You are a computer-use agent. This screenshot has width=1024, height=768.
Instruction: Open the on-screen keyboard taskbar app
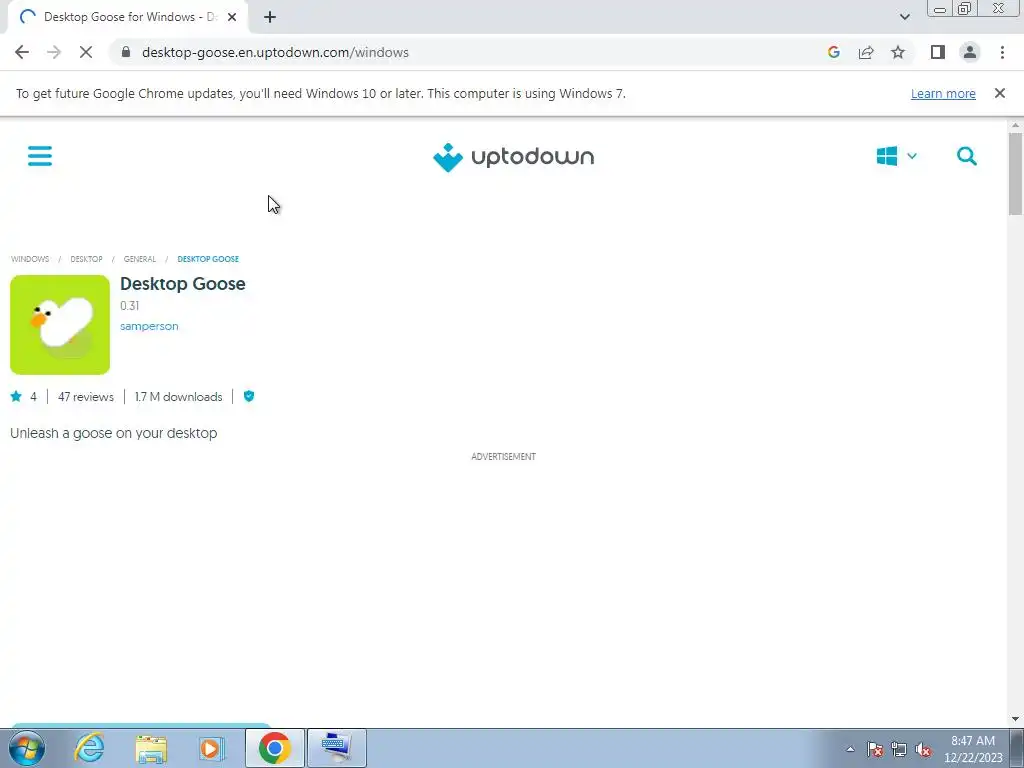pyautogui.click(x=336, y=748)
